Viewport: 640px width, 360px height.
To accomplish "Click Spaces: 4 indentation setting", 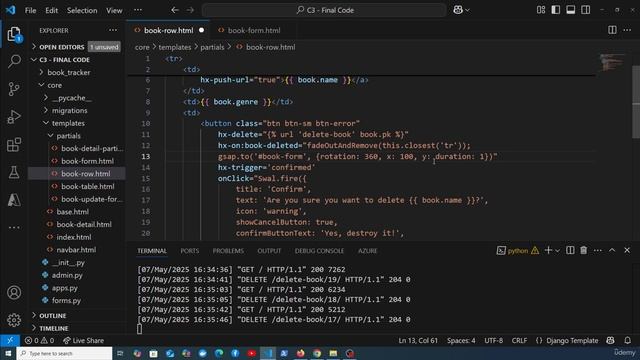I will 461,340.
